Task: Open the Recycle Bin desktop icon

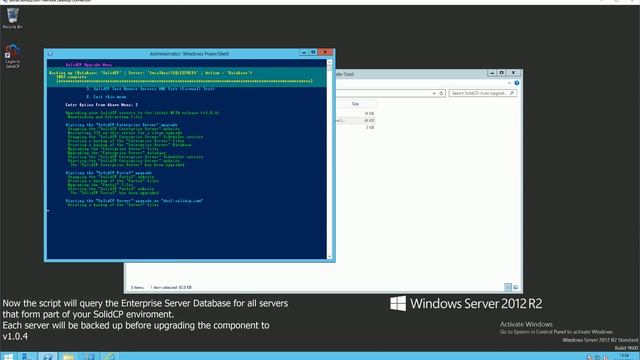Action: click(x=13, y=18)
